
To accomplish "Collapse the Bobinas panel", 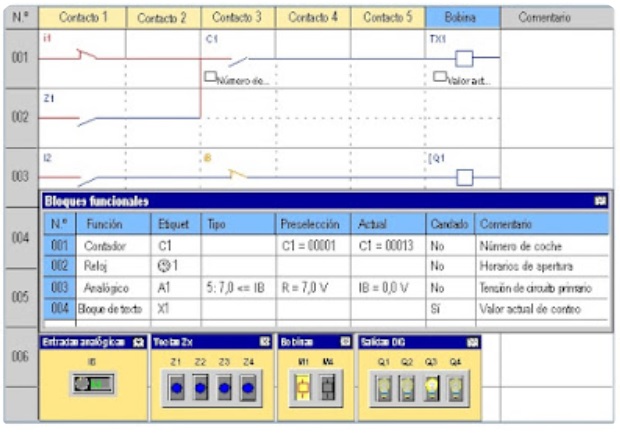I will (345, 342).
